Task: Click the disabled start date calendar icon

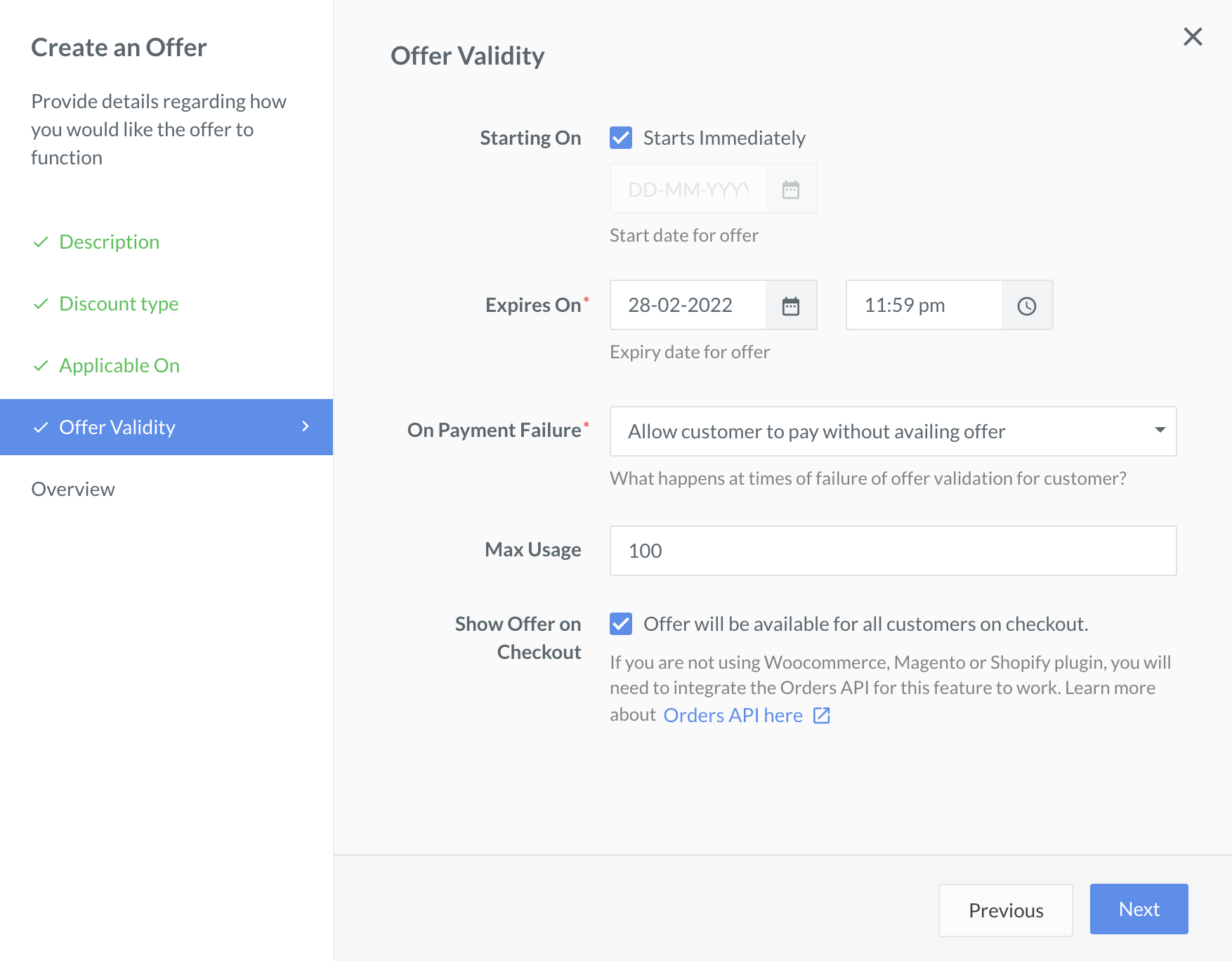Action: click(x=791, y=189)
